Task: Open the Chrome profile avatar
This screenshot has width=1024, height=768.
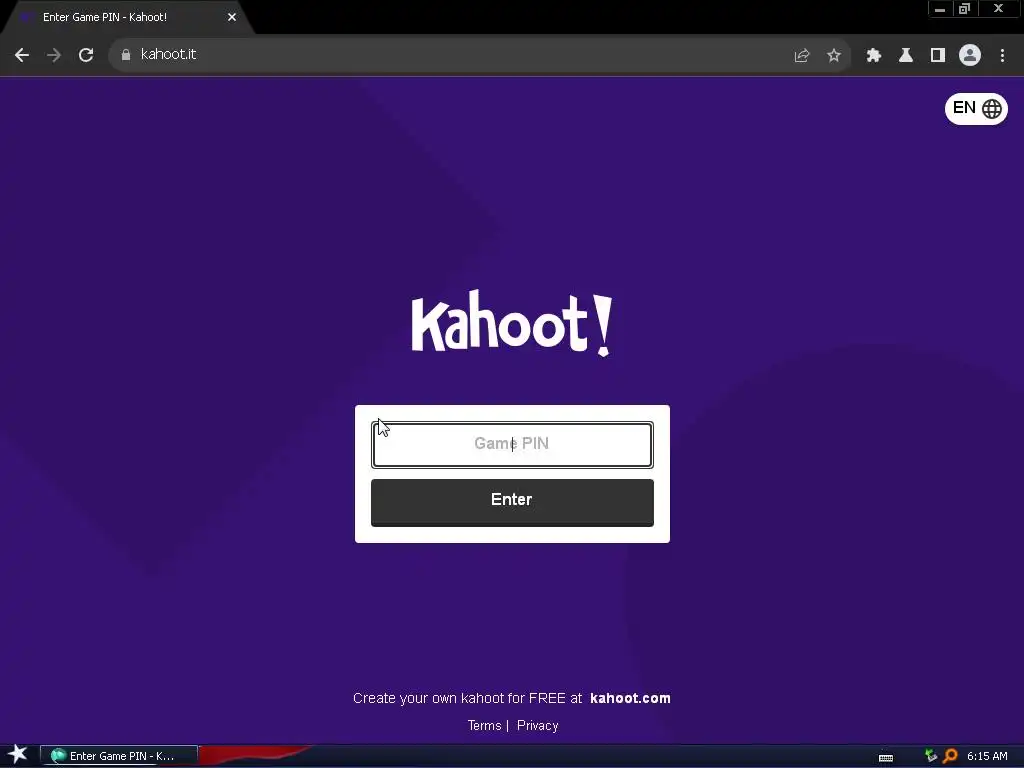Action: point(970,56)
